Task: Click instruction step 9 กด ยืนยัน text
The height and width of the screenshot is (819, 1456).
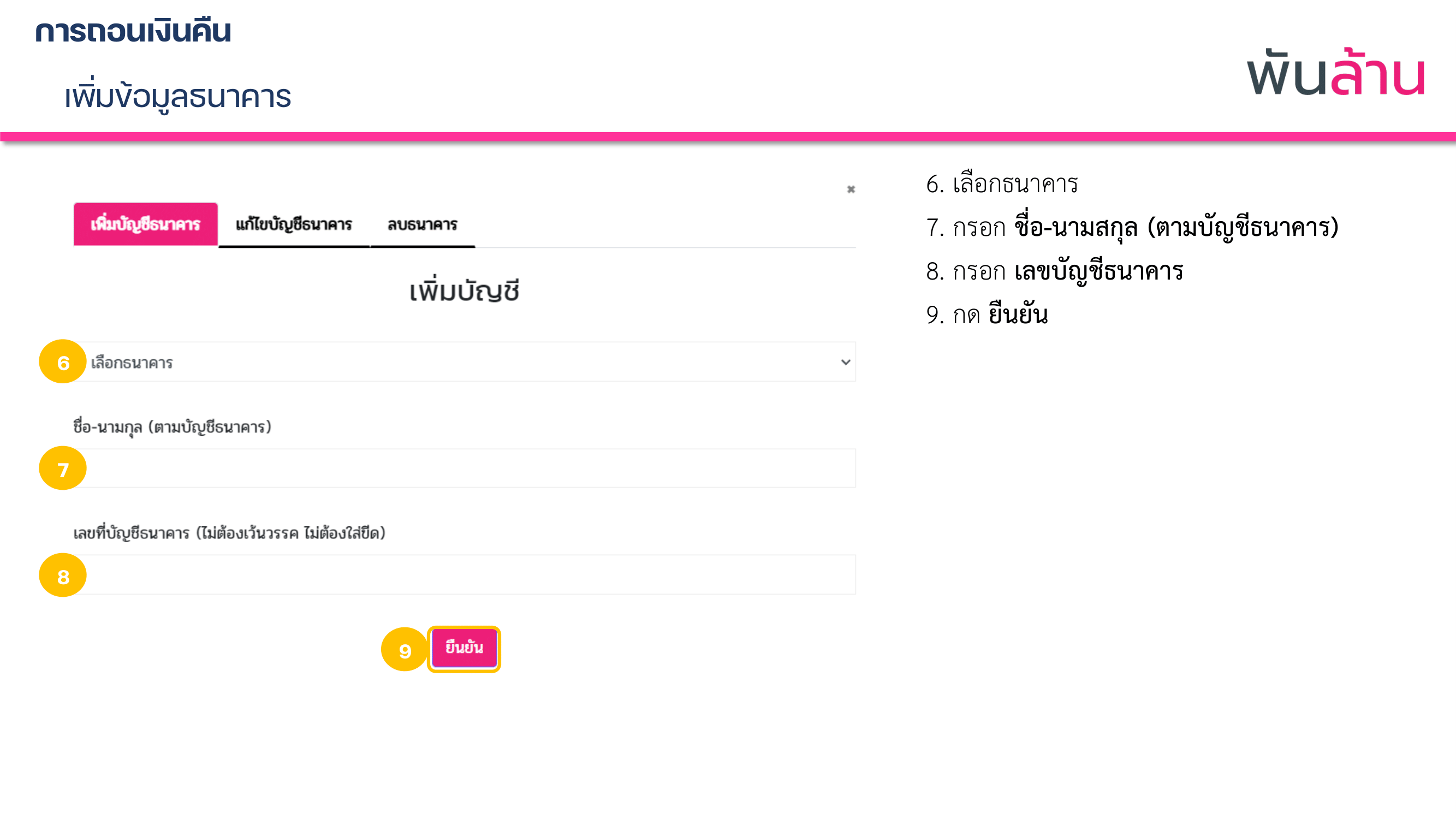Action: click(987, 314)
